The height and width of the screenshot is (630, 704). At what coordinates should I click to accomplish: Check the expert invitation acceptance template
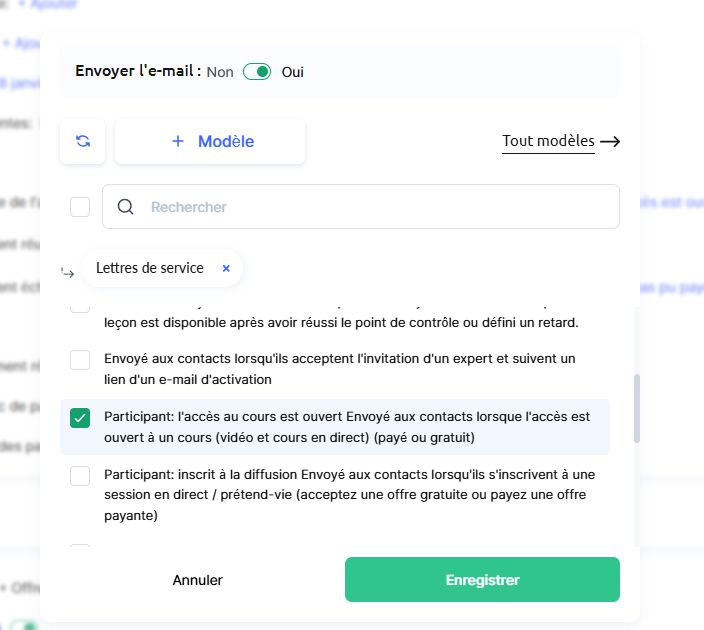pyautogui.click(x=80, y=360)
